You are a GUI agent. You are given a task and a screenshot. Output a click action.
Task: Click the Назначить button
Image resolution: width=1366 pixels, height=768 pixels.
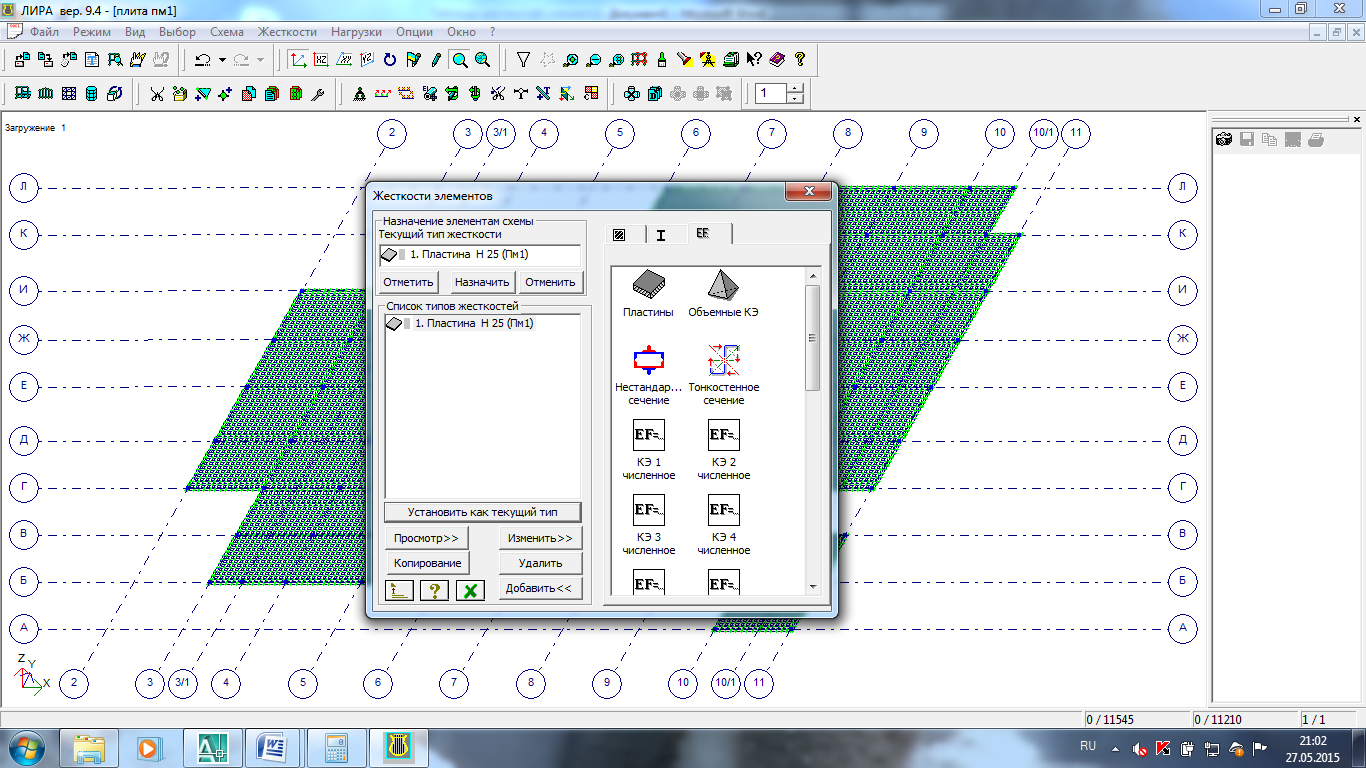[x=482, y=282]
